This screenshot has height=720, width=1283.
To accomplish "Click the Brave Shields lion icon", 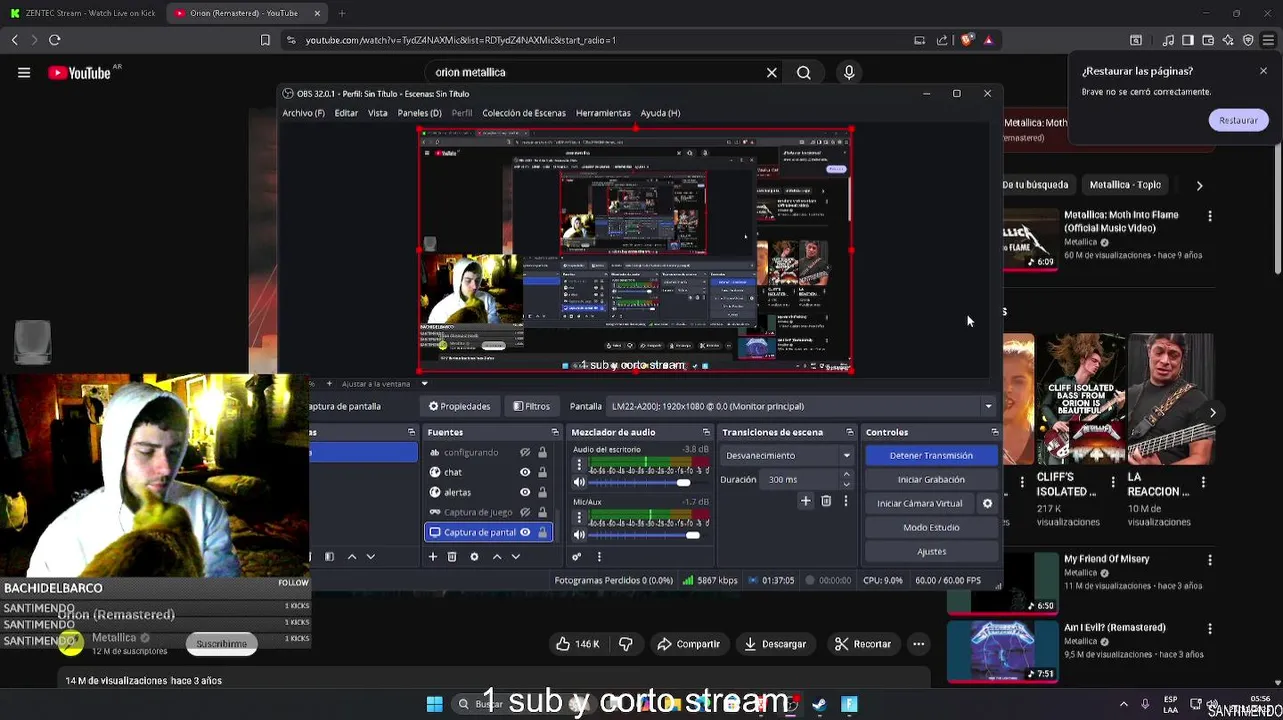I will click(967, 40).
